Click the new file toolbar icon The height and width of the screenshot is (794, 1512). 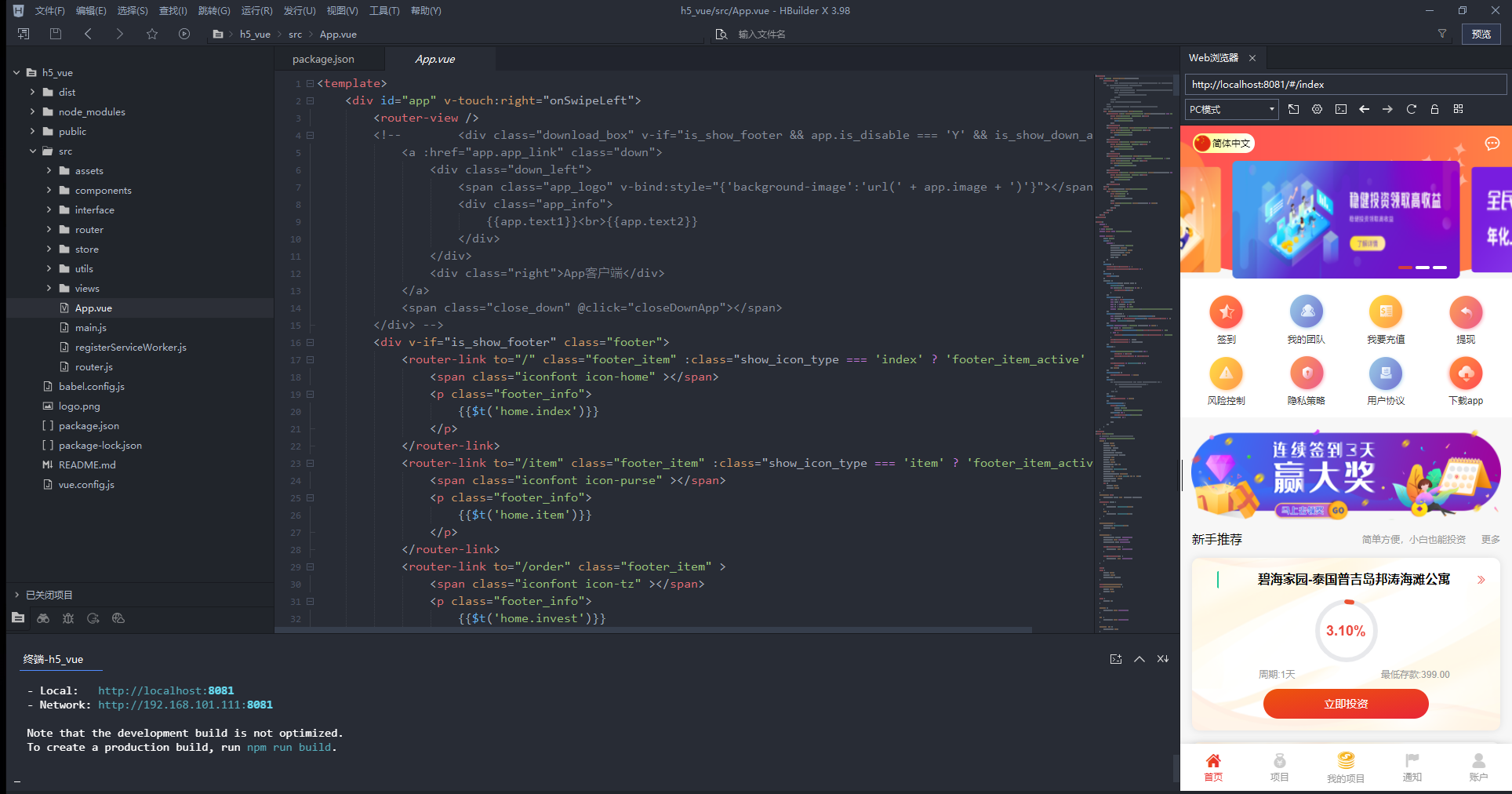[24, 34]
